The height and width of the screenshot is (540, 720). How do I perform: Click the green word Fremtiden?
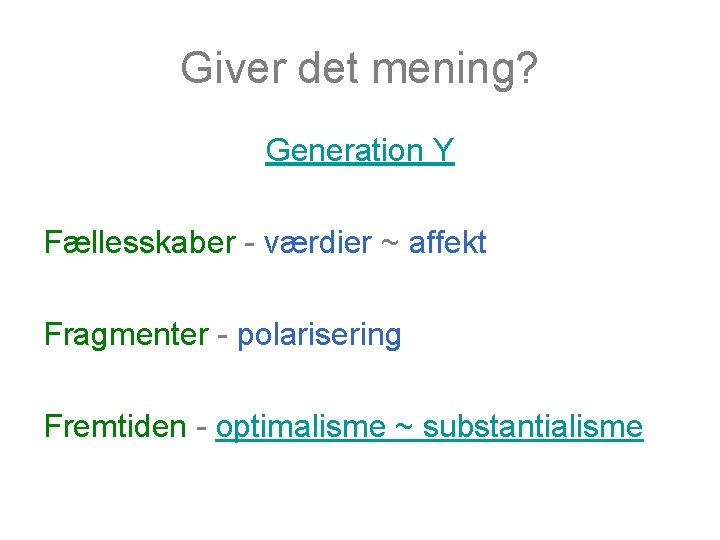[x=115, y=426]
